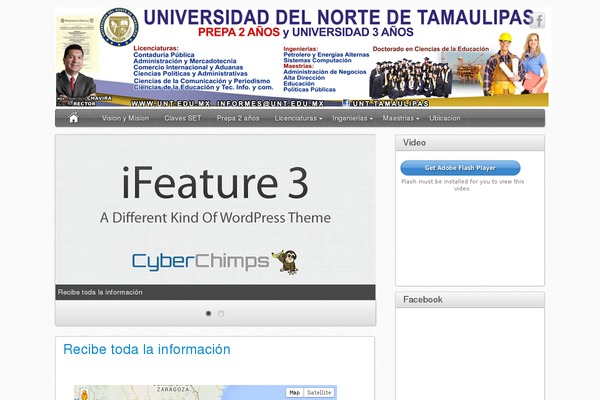Click the Facebook widget heading

coord(423,299)
